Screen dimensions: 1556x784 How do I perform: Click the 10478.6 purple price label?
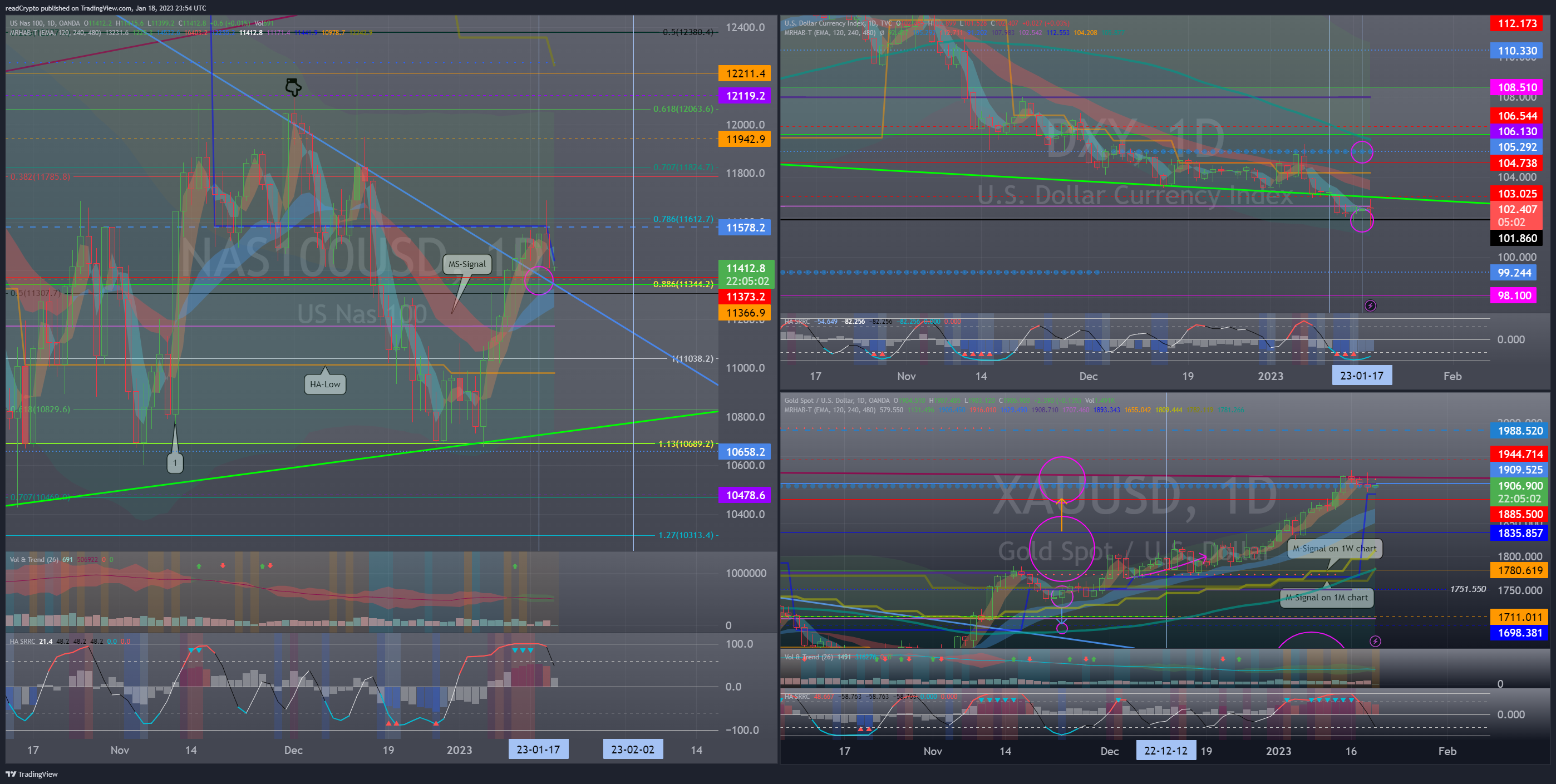pyautogui.click(x=745, y=495)
